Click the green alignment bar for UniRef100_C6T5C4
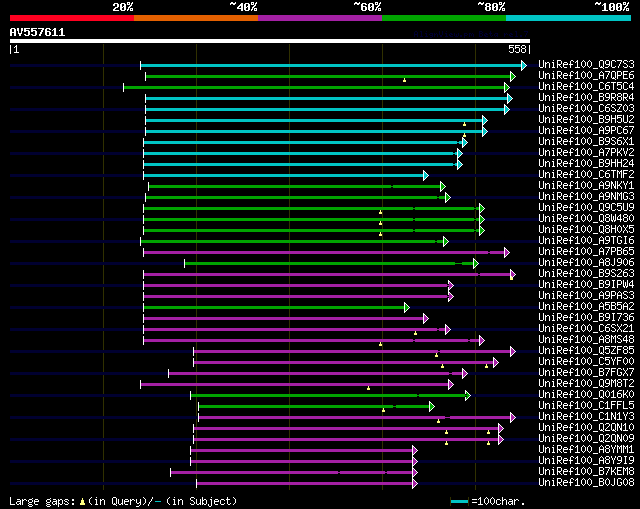Viewport: 640px width, 509px height. tap(314, 87)
